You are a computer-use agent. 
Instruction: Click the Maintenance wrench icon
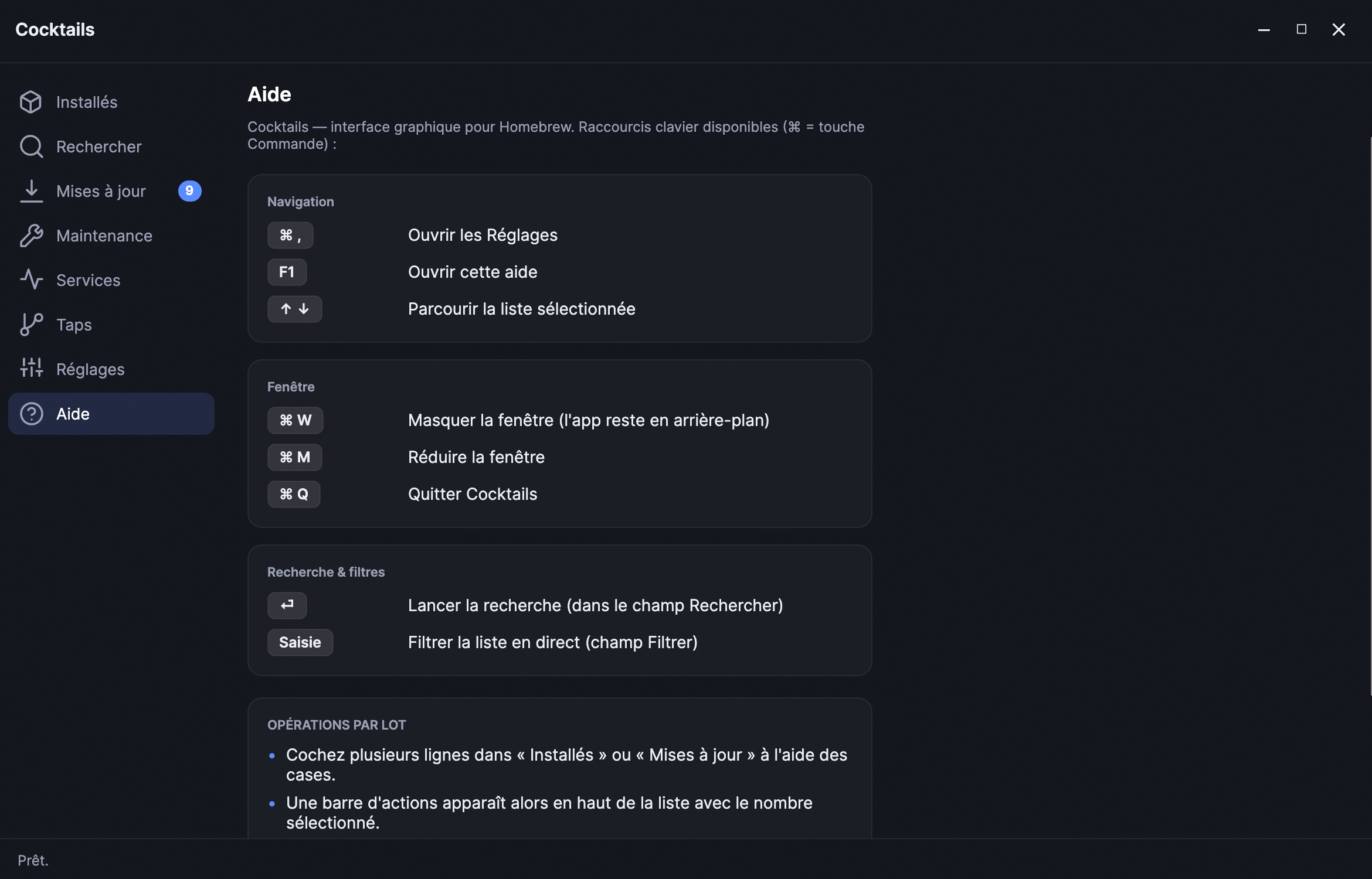(x=31, y=236)
